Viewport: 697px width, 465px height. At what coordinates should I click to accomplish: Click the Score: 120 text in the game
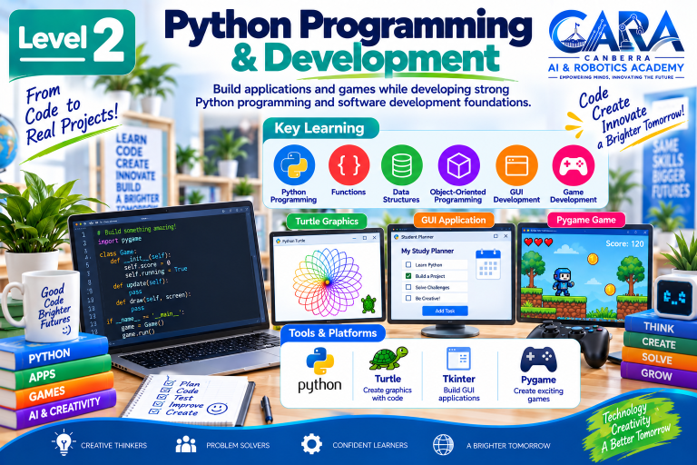point(625,244)
